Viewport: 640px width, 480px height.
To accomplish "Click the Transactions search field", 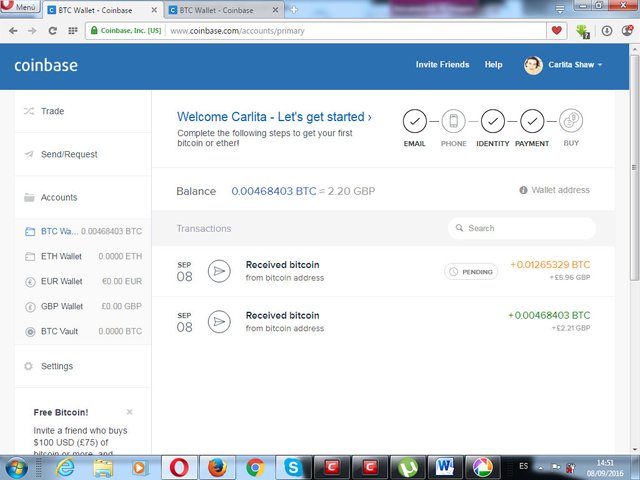I will pyautogui.click(x=522, y=228).
